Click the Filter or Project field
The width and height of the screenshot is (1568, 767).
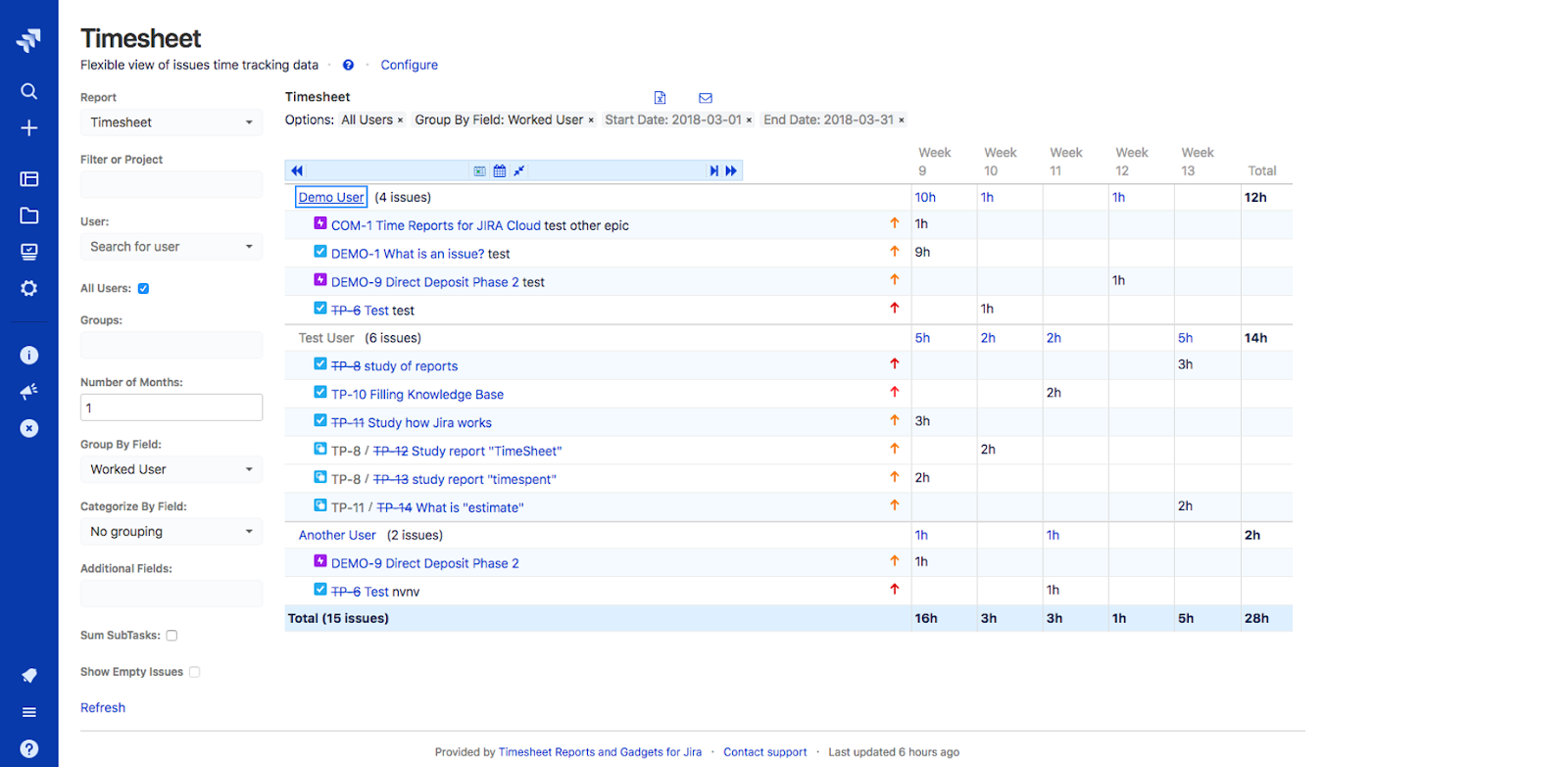[171, 184]
